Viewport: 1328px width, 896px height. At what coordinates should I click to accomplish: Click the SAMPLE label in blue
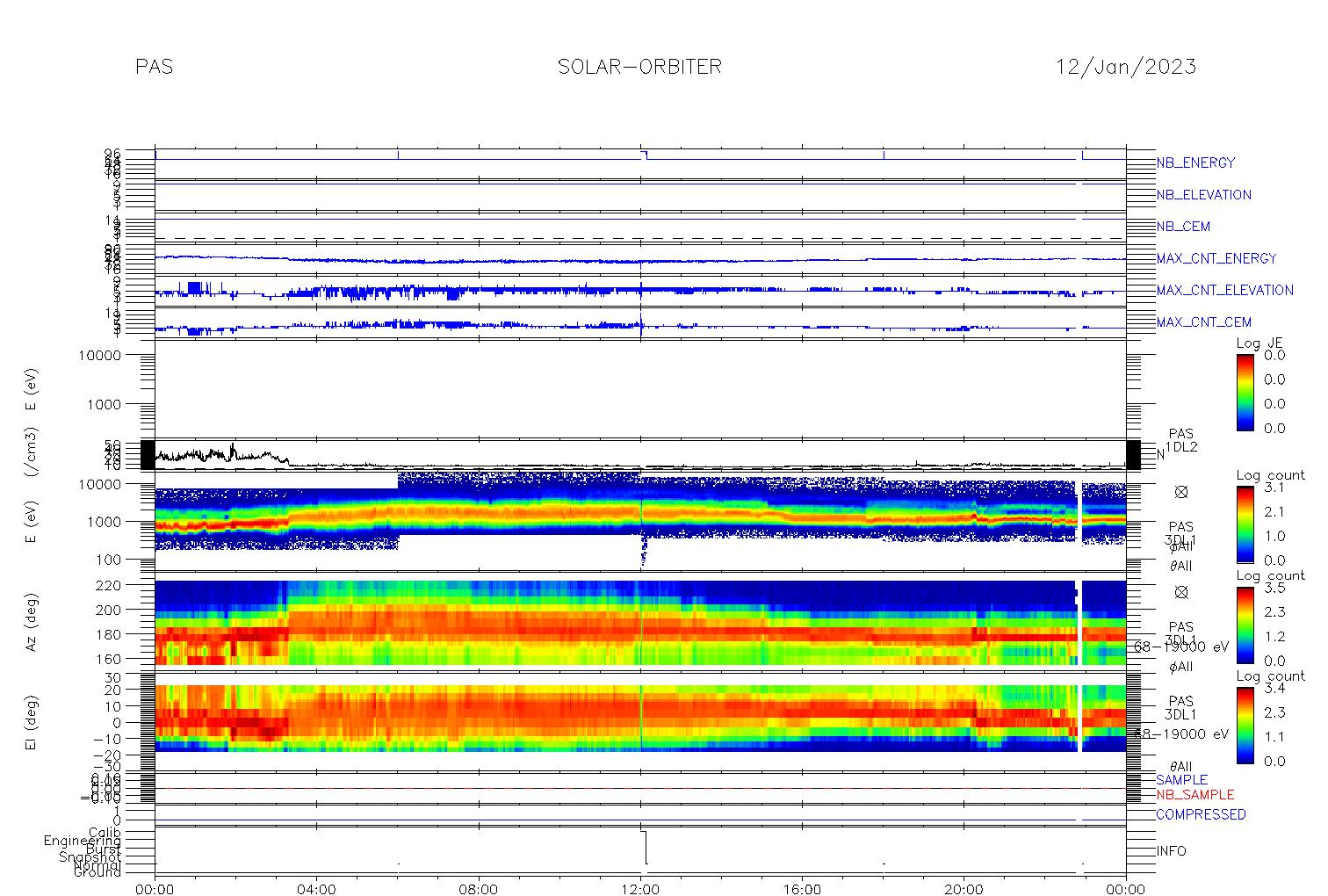coord(1181,780)
